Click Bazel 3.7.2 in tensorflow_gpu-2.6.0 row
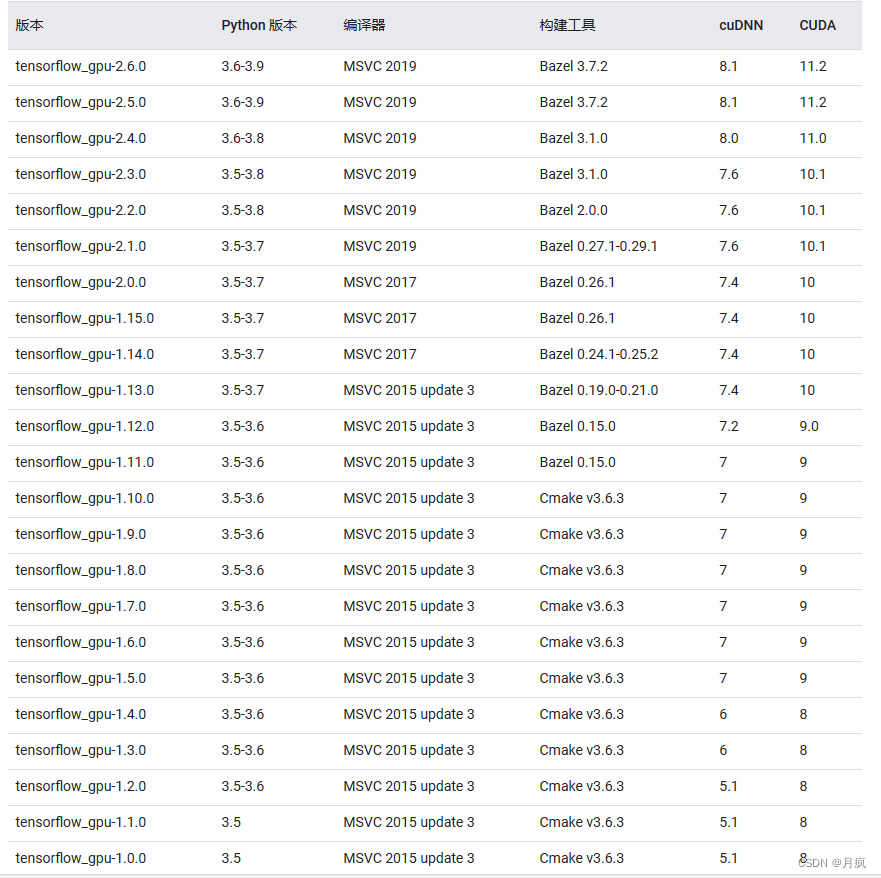This screenshot has height=878, width=881. (573, 66)
